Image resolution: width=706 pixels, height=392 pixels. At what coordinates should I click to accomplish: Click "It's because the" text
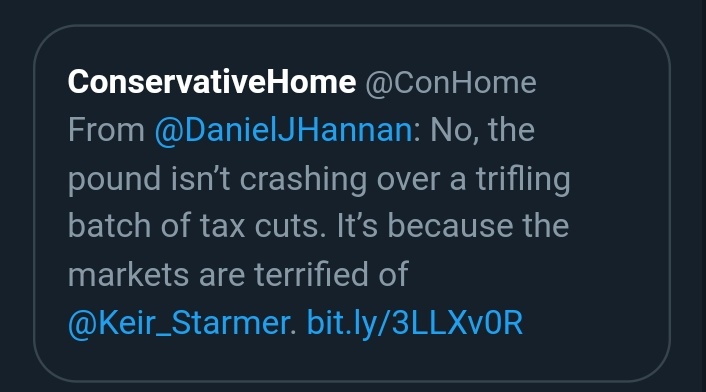(453, 225)
